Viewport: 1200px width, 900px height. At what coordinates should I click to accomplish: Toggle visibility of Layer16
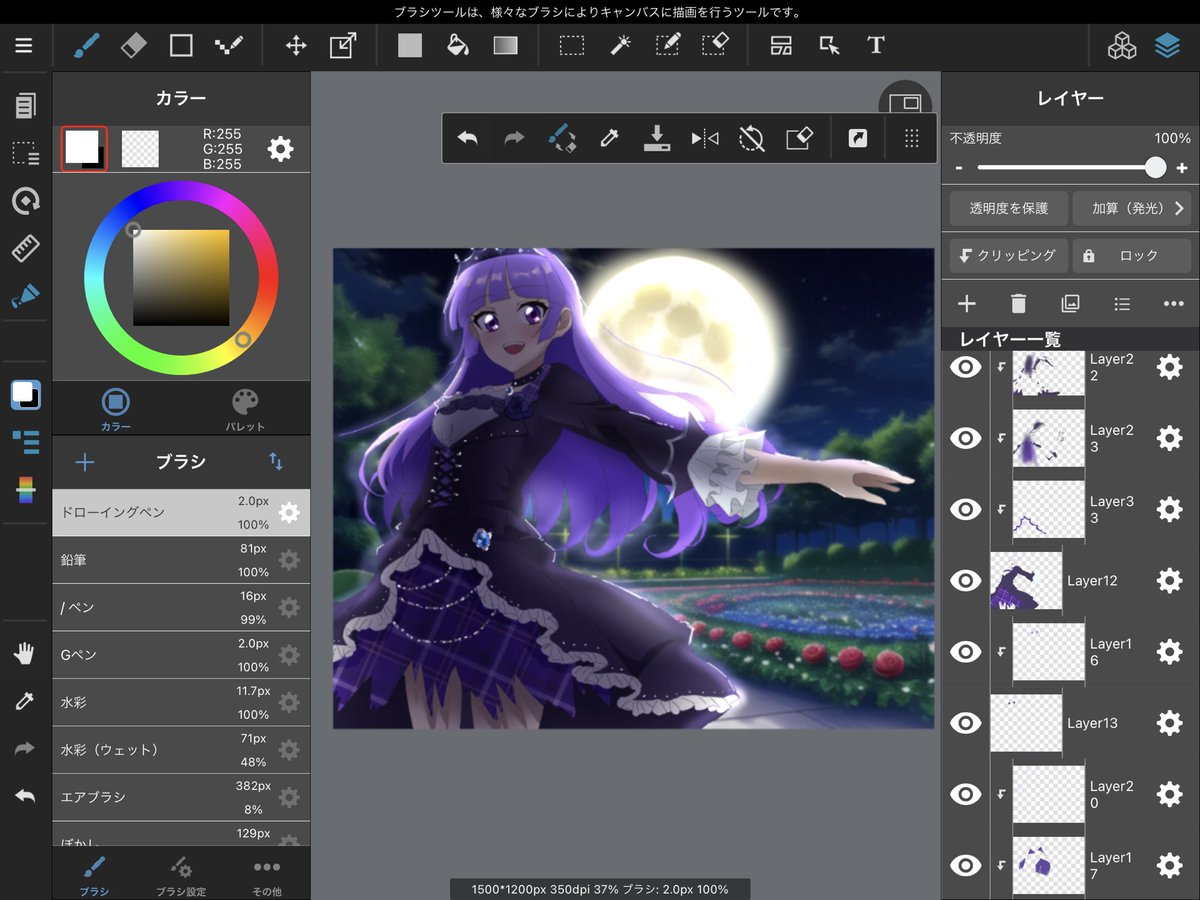[x=965, y=652]
